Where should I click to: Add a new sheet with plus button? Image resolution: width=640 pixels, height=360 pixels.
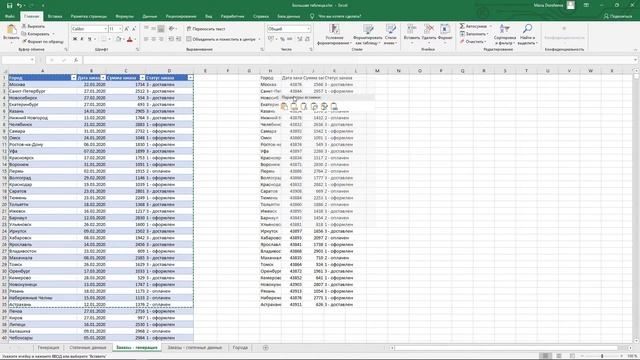[x=266, y=348]
